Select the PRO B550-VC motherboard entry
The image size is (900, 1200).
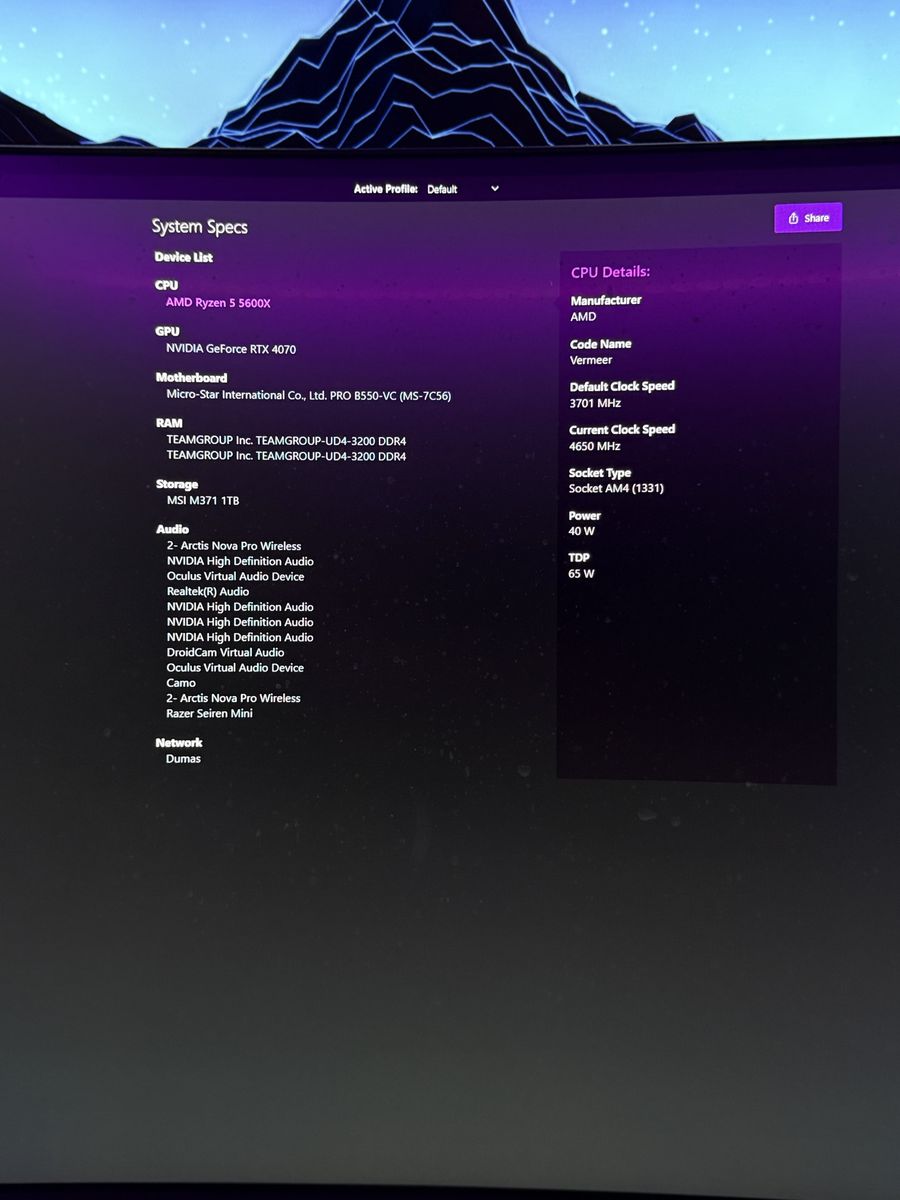click(309, 395)
